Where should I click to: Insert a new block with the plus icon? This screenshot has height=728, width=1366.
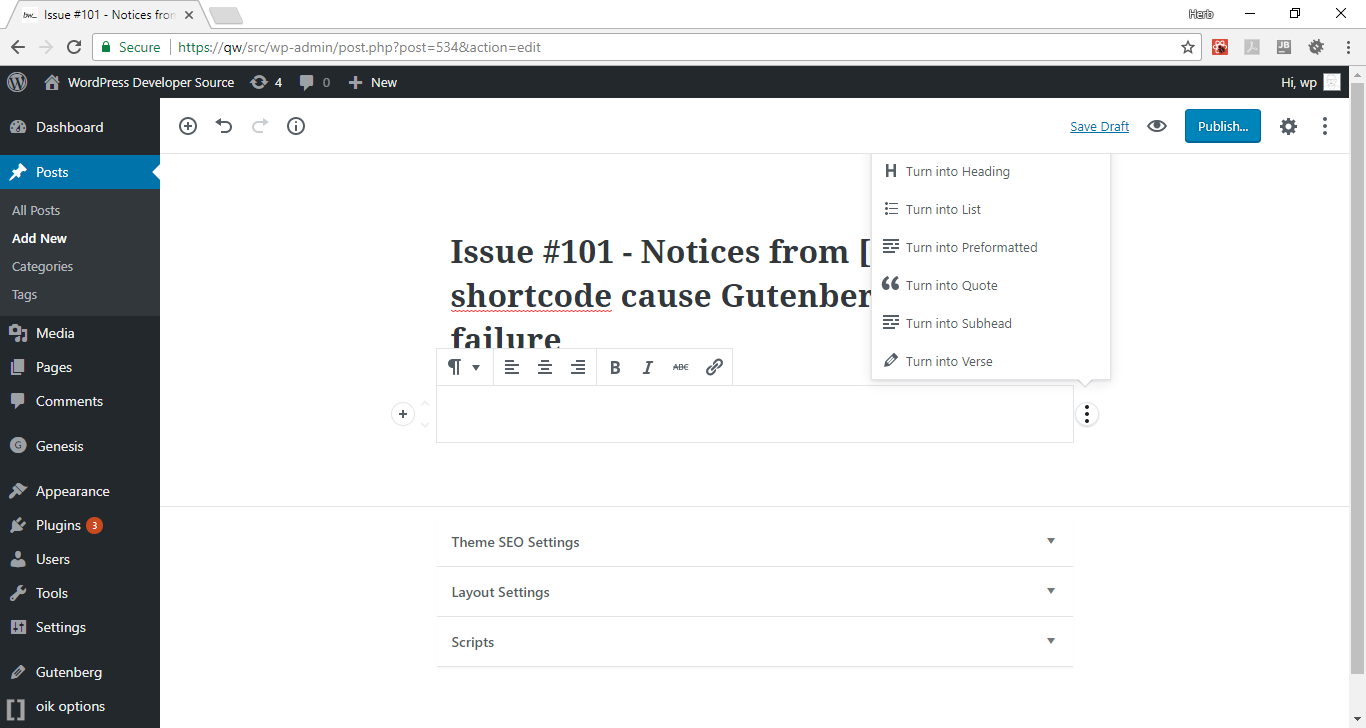click(187, 126)
